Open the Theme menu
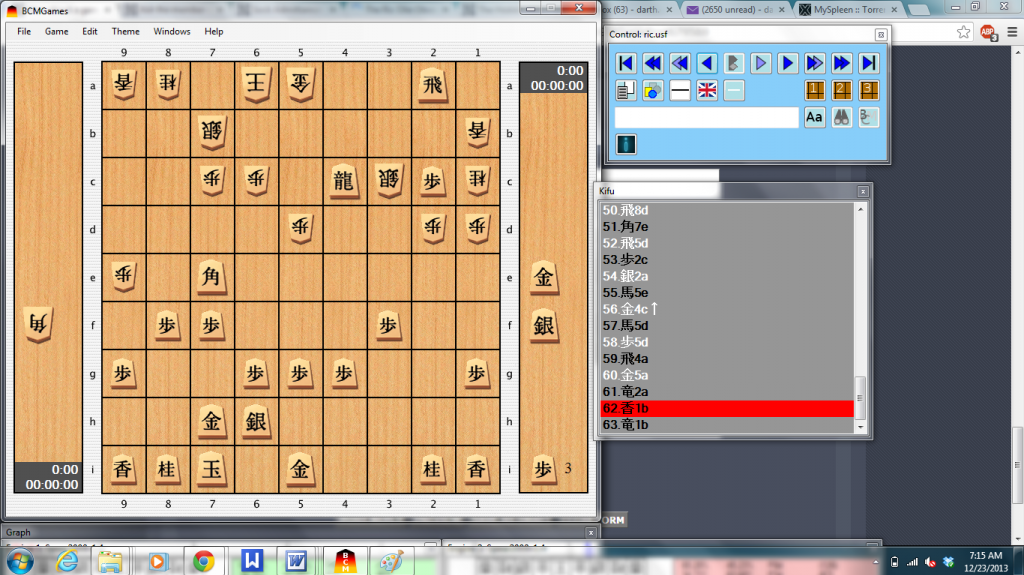 [125, 31]
